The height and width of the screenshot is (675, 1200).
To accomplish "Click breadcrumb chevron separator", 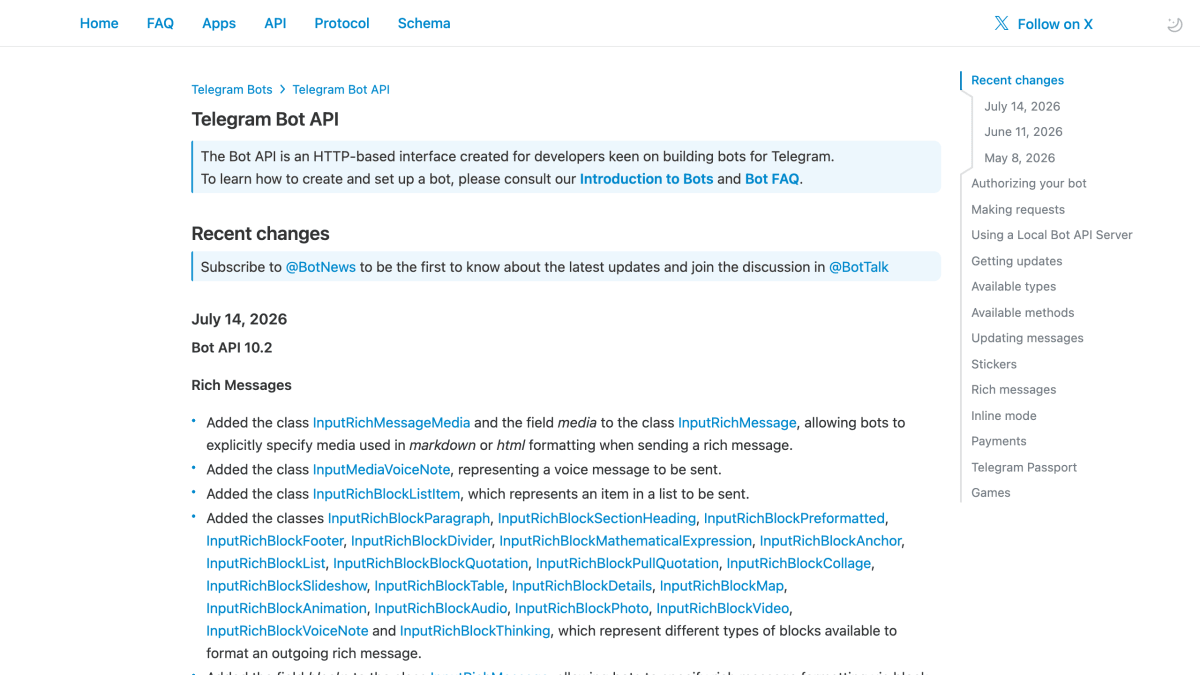I will pos(283,89).
